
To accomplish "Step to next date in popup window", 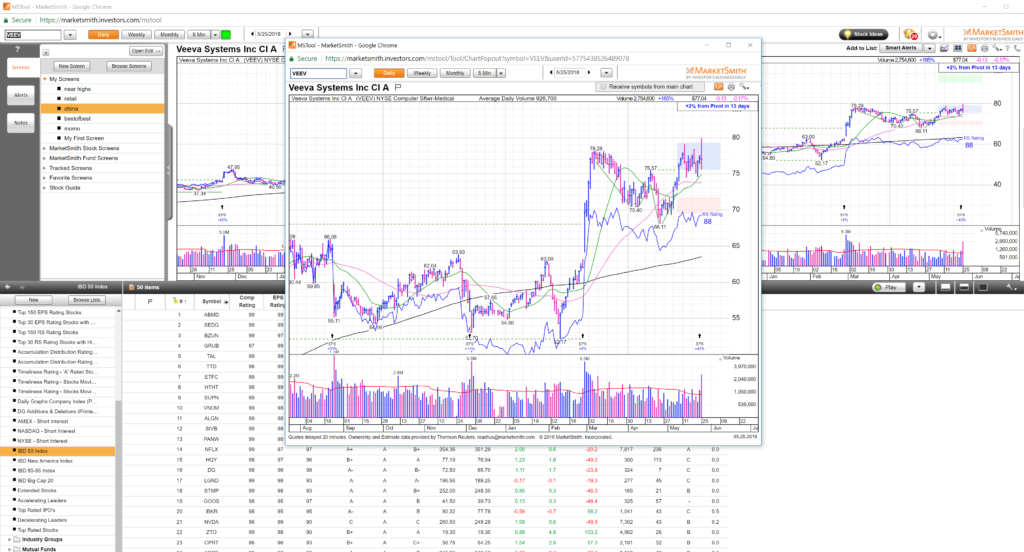I will (x=589, y=73).
